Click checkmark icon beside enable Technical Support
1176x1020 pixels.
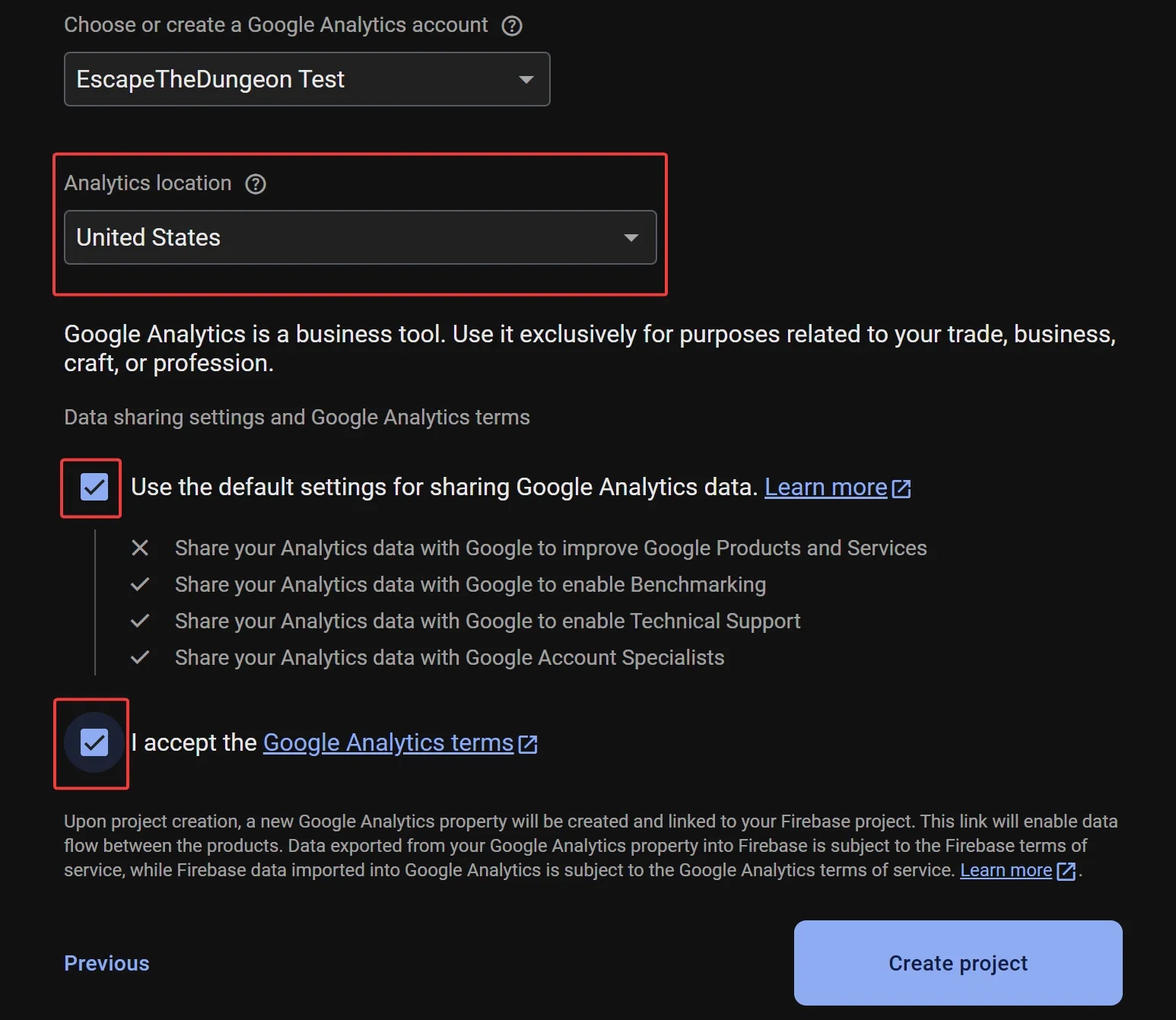pyautogui.click(x=140, y=621)
